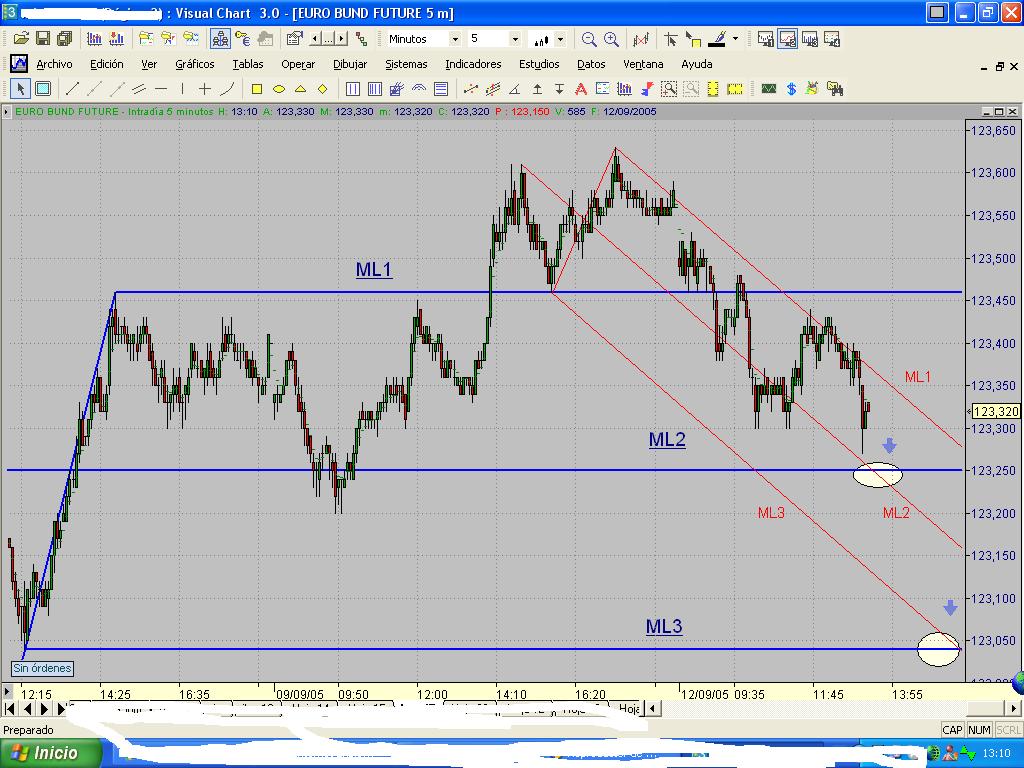Click the blue ML2 line label

click(x=667, y=440)
